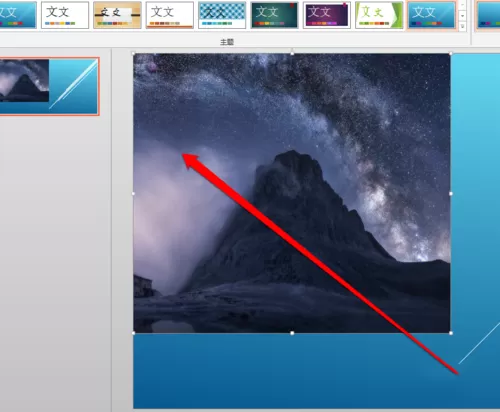The width and height of the screenshot is (500, 412).
Task: Click the picture's top-right corner handle
Action: point(451,54)
